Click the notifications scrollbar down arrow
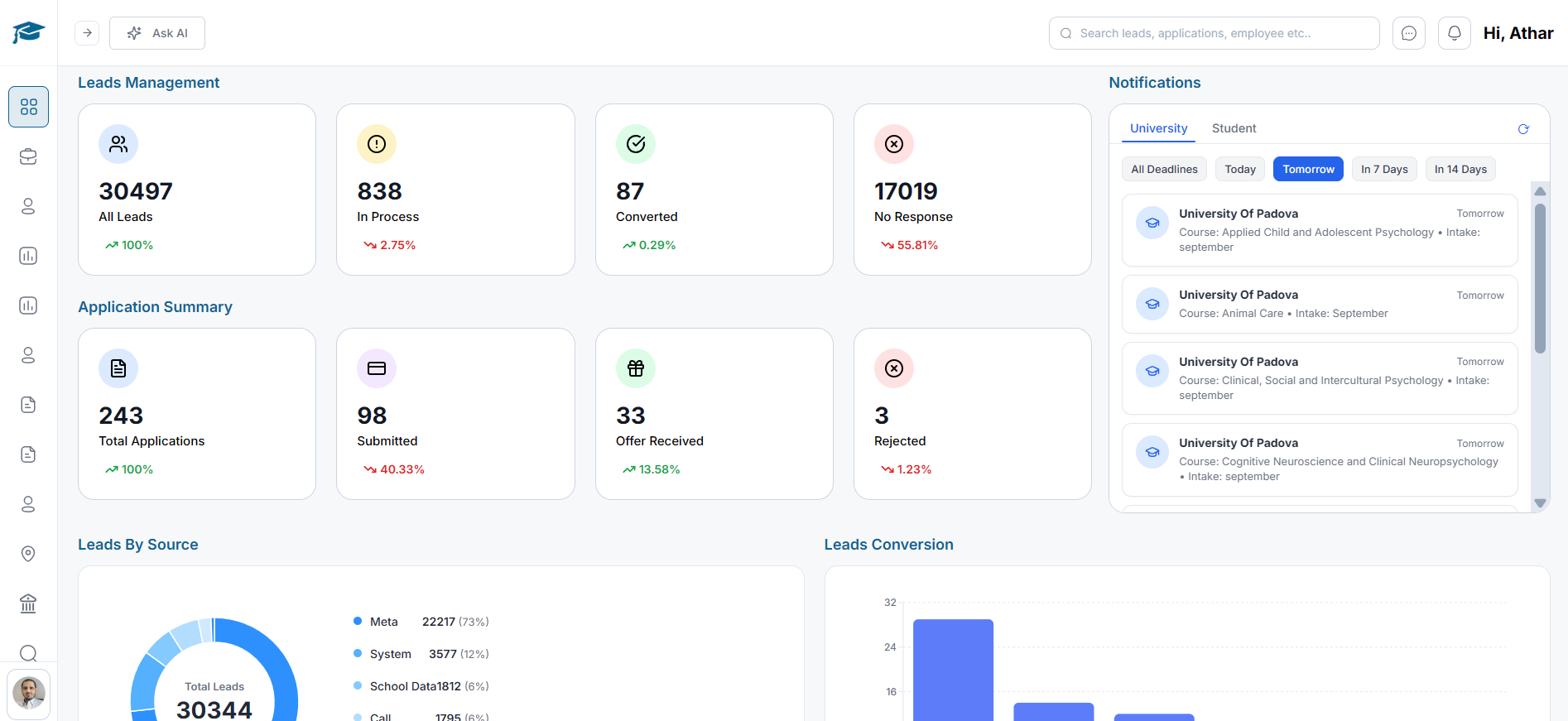This screenshot has height=721, width=1568. pos(1540,502)
